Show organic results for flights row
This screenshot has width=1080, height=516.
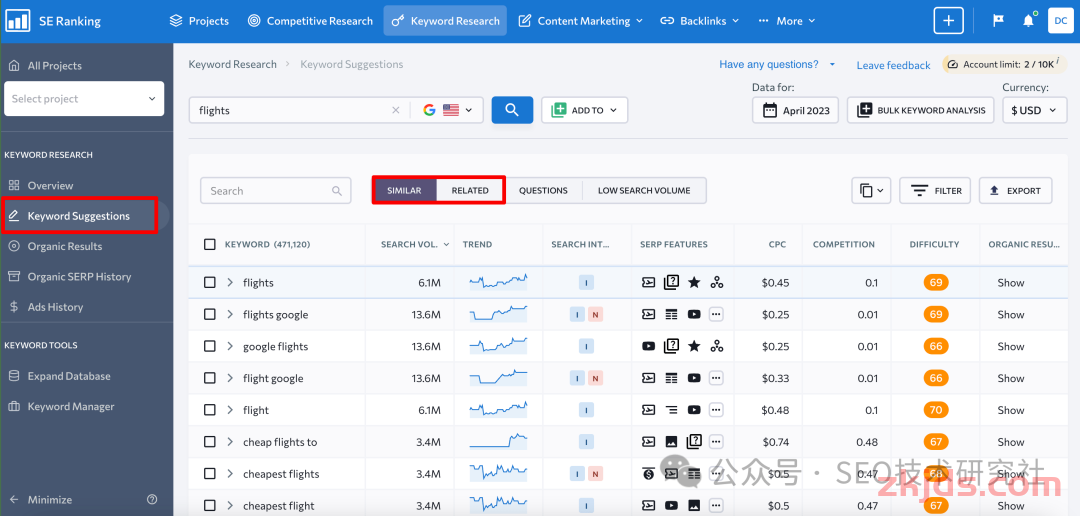[x=1010, y=282]
